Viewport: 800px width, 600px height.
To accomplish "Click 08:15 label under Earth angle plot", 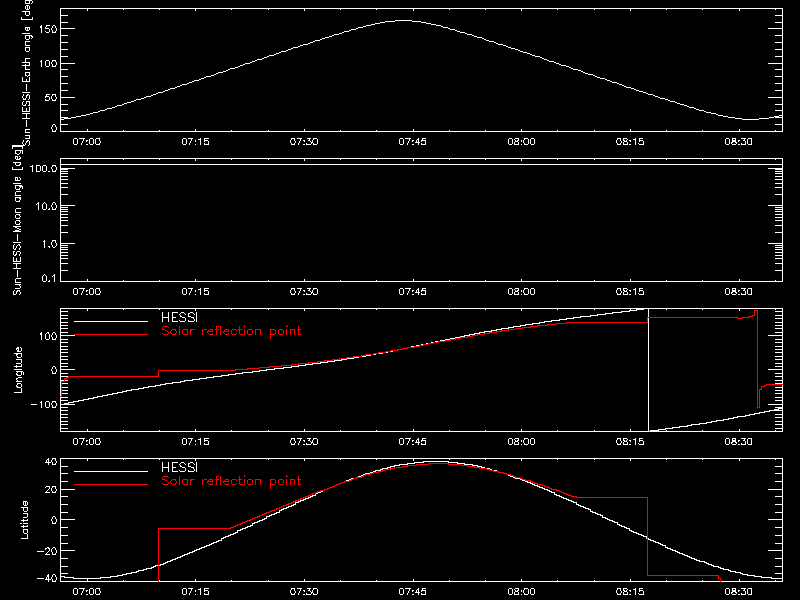I will (630, 141).
